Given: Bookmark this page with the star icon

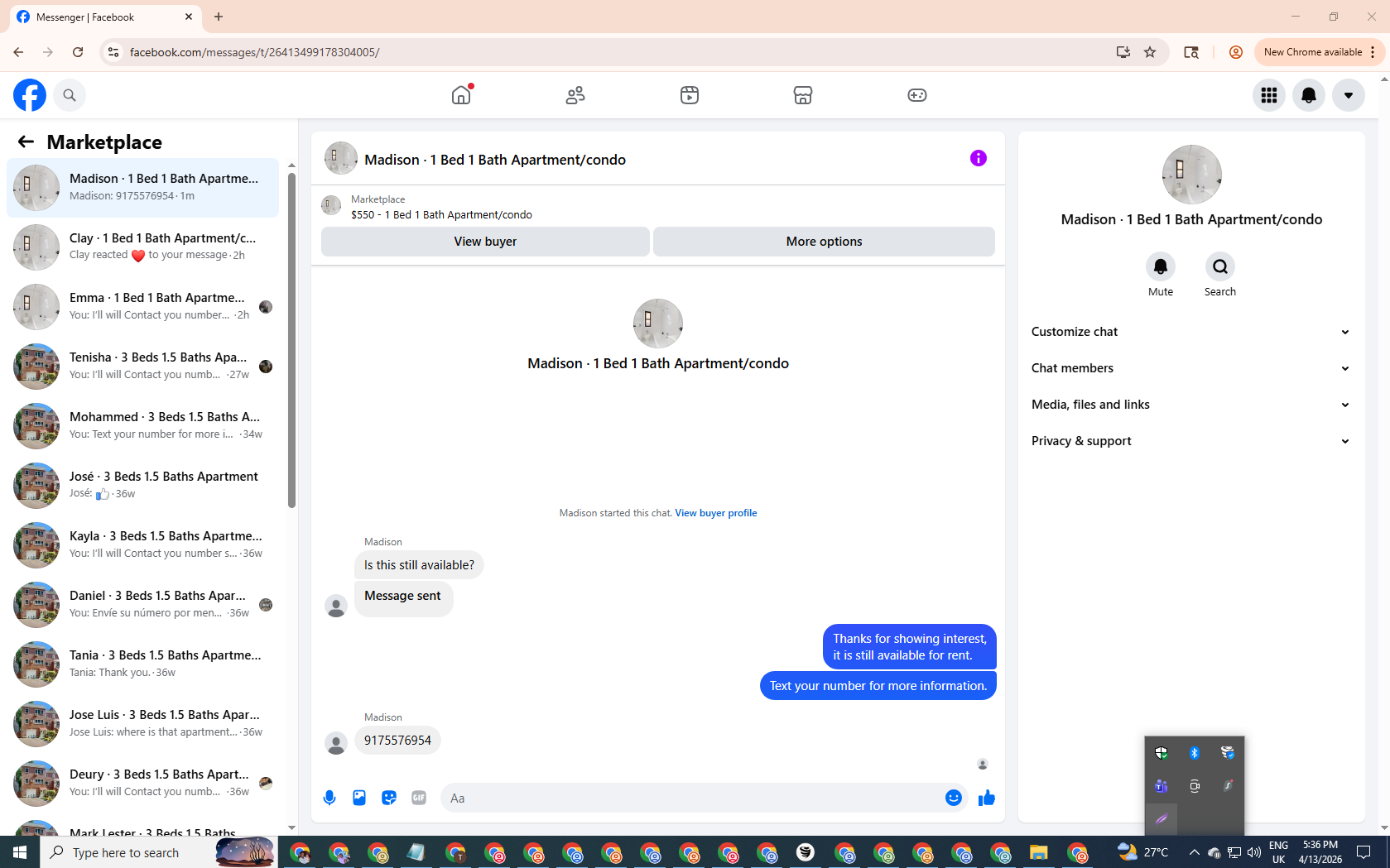Looking at the screenshot, I should [x=1150, y=52].
